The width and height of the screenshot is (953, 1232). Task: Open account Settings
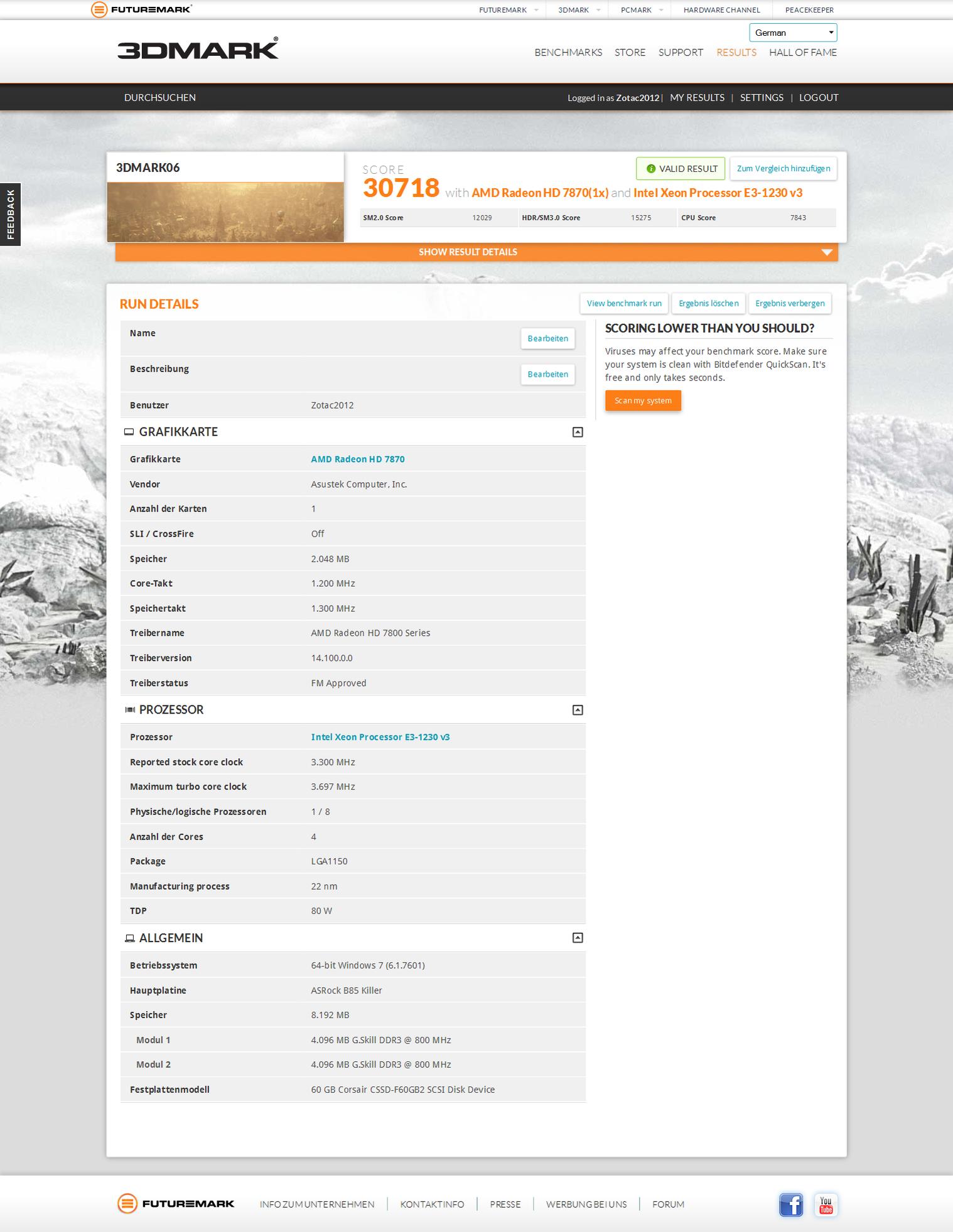coord(762,97)
